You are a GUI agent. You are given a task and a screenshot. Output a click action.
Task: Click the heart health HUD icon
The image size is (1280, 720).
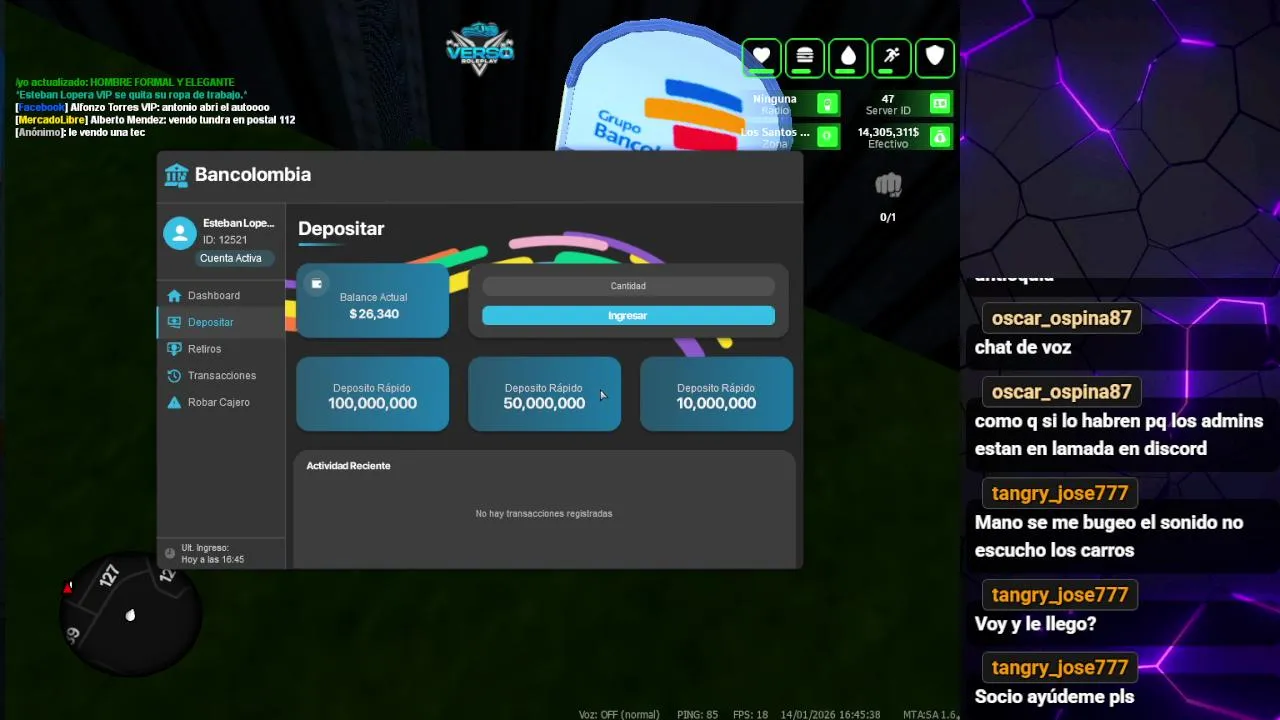pyautogui.click(x=761, y=57)
